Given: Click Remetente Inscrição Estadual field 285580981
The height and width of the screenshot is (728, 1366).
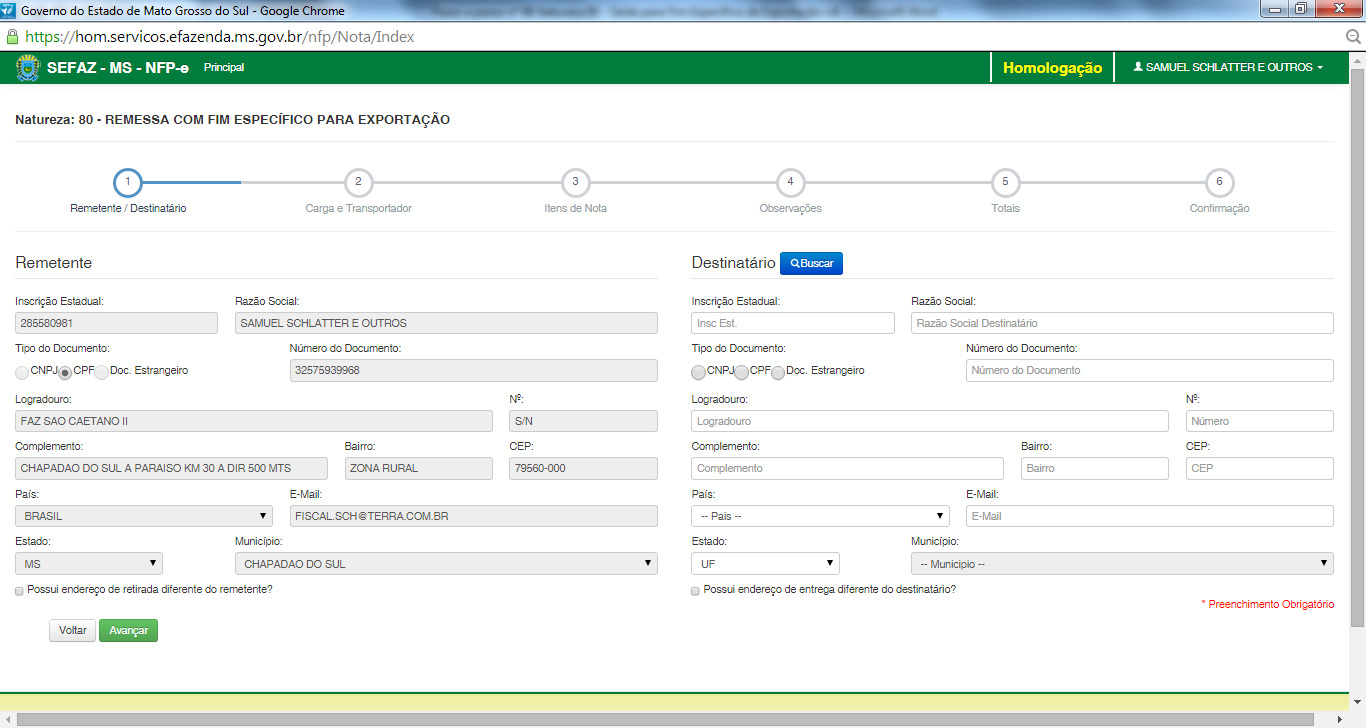Looking at the screenshot, I should 116,323.
